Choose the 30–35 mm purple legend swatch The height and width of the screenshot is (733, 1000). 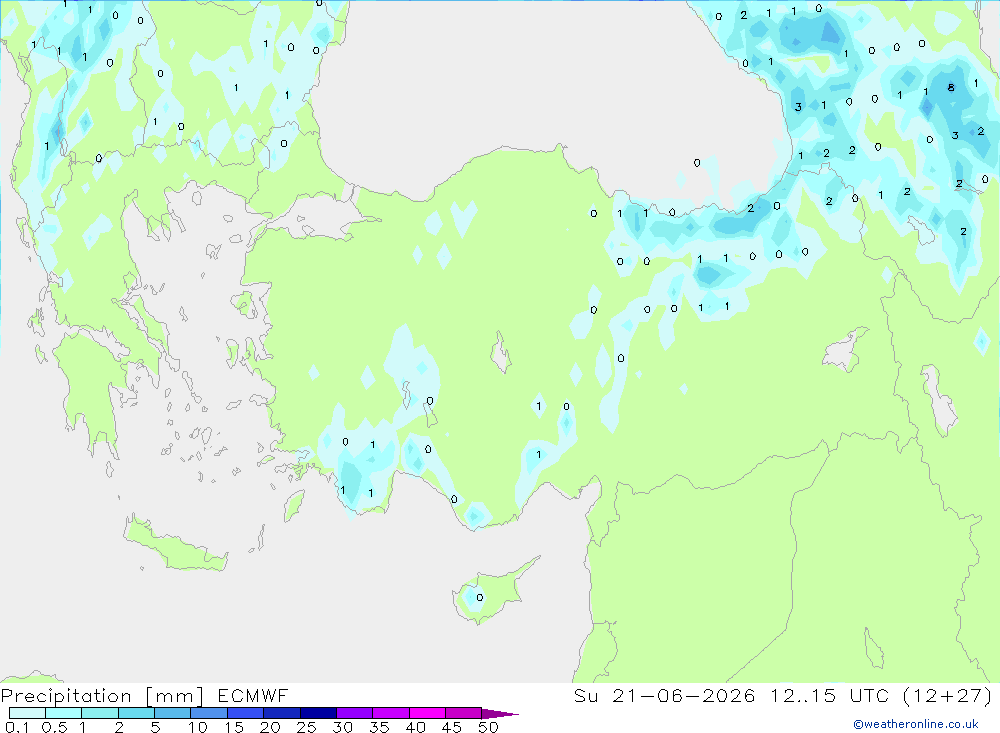click(x=354, y=713)
